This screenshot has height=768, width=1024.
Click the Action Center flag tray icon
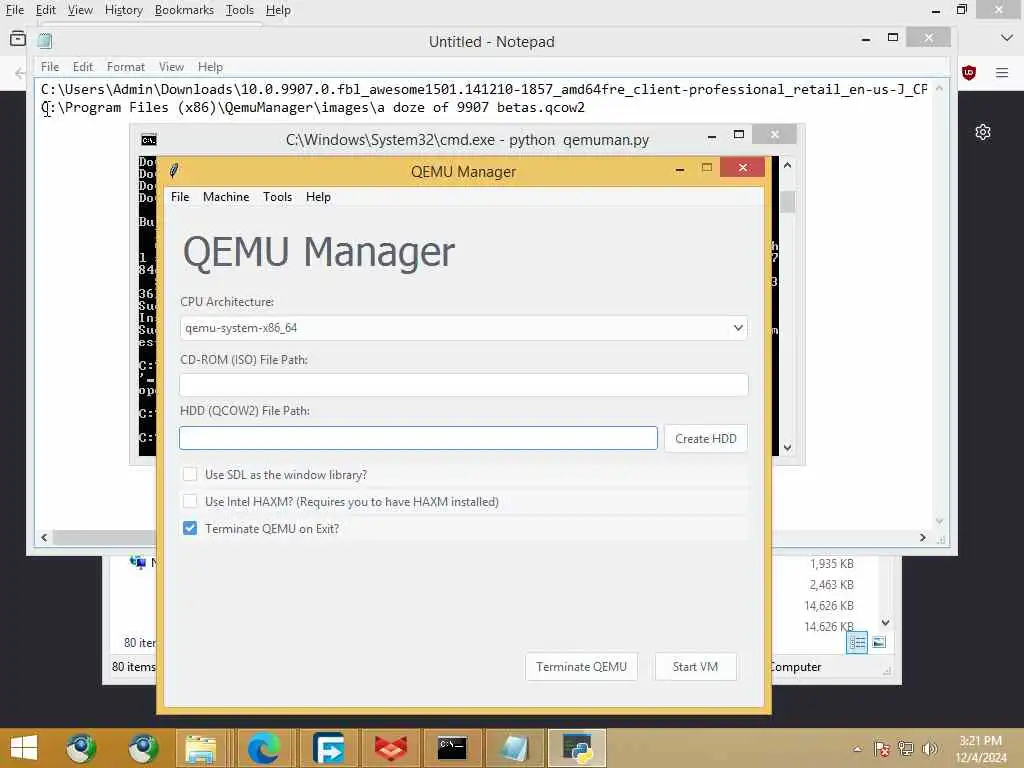point(882,748)
